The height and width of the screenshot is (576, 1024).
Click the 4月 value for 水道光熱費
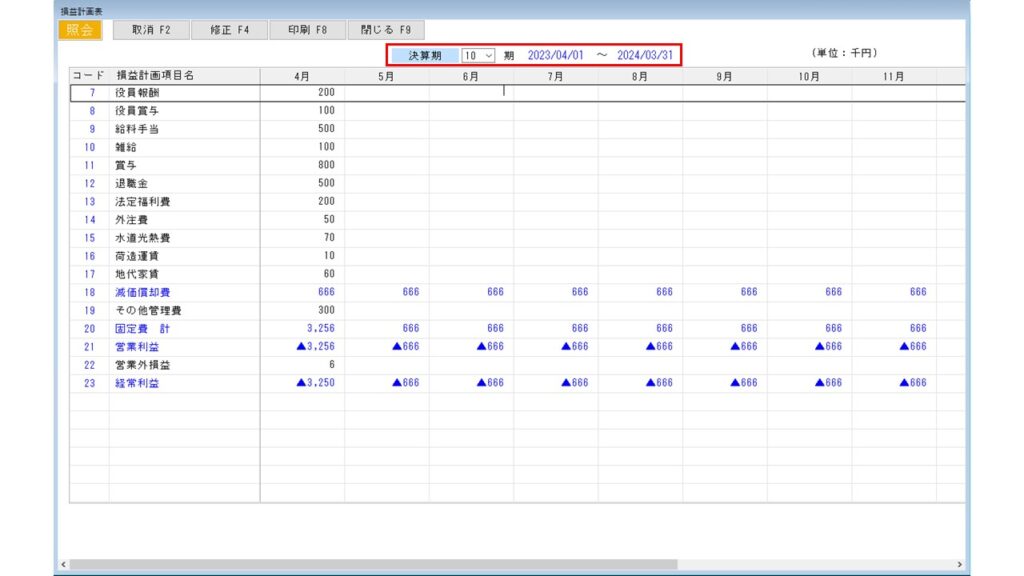click(329, 238)
